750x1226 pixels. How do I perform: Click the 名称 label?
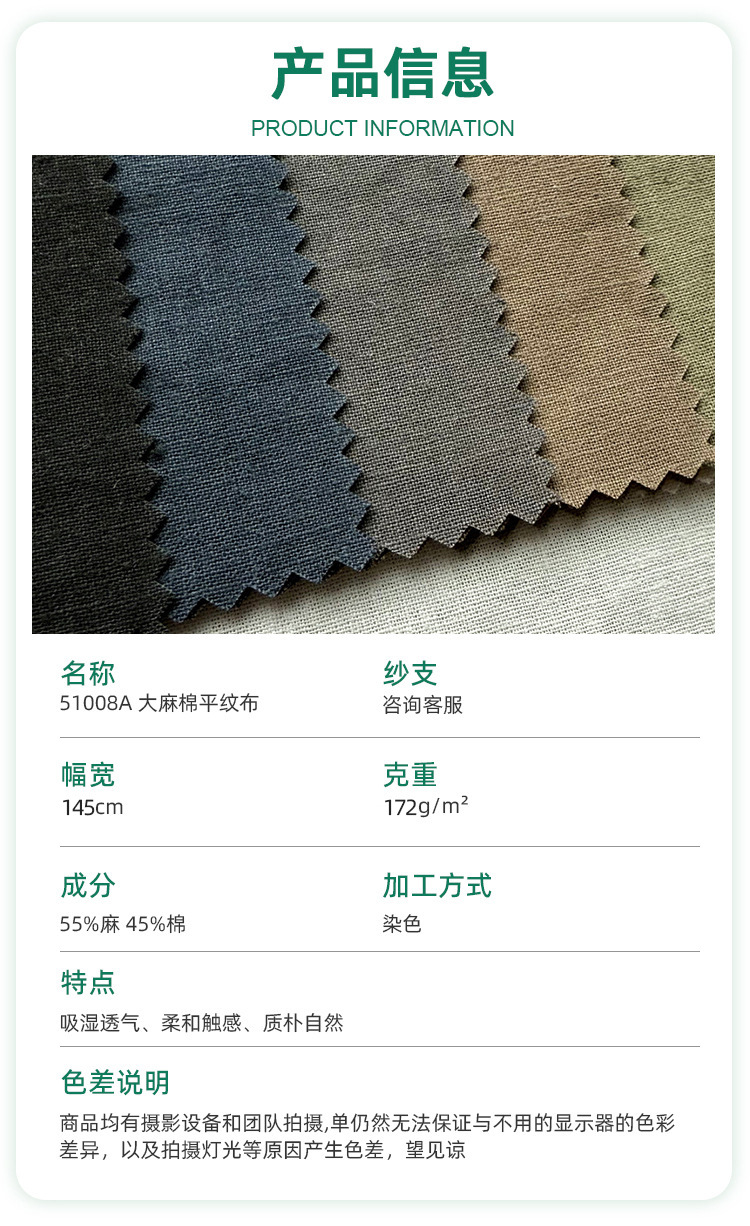[88, 672]
